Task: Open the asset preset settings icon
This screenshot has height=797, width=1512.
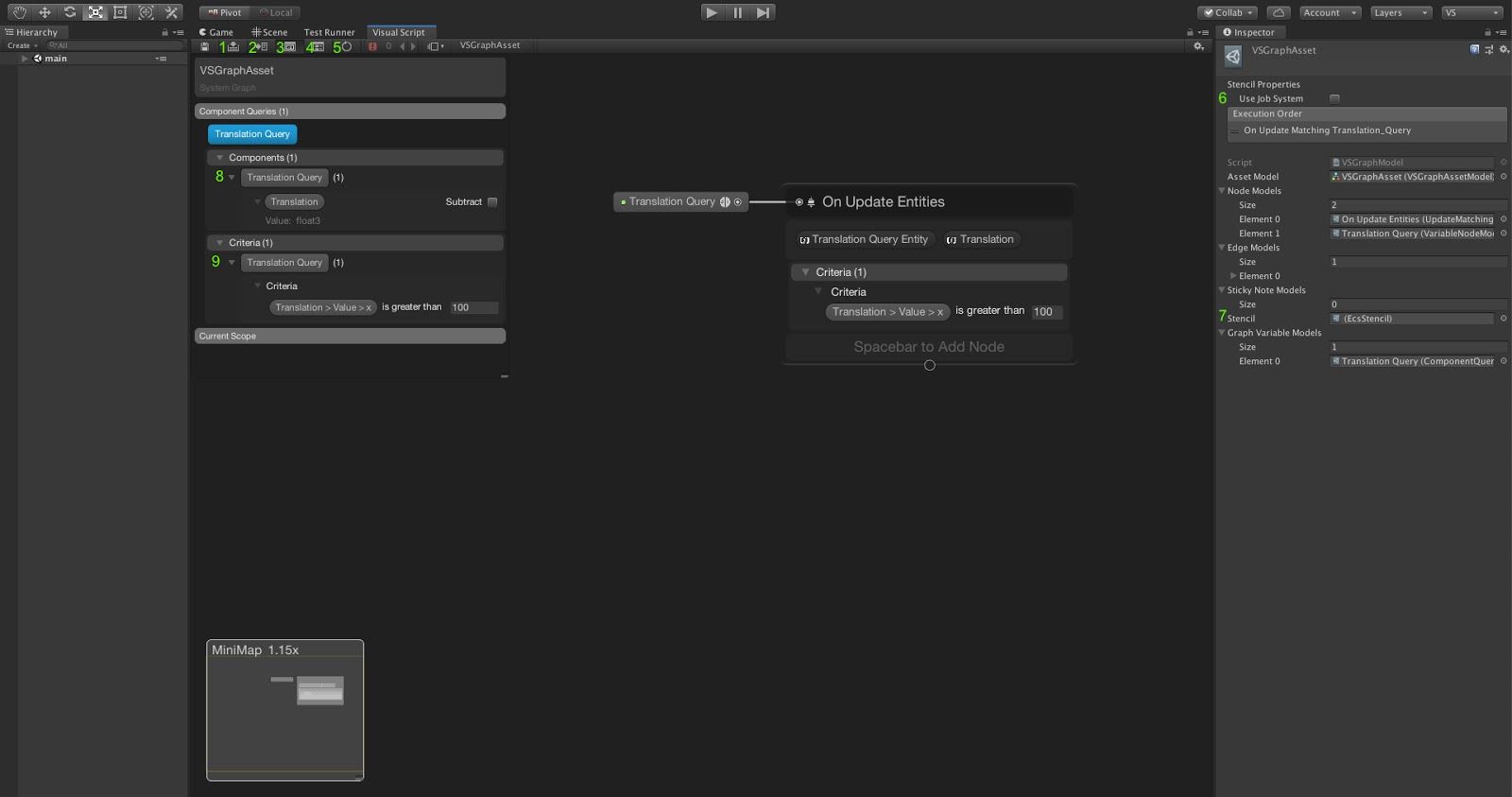Action: (x=1489, y=49)
